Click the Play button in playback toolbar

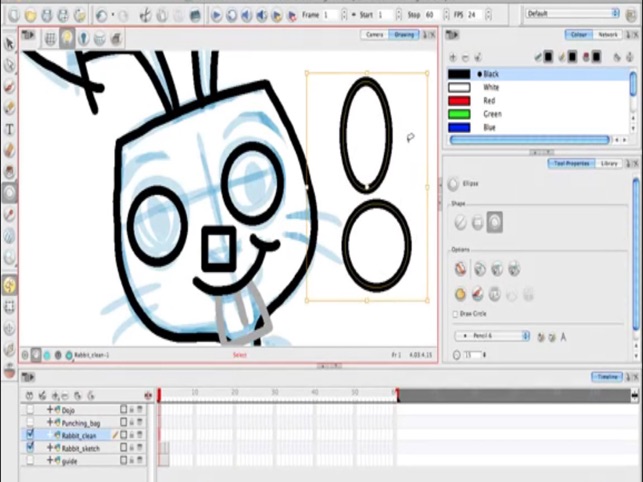(216, 16)
